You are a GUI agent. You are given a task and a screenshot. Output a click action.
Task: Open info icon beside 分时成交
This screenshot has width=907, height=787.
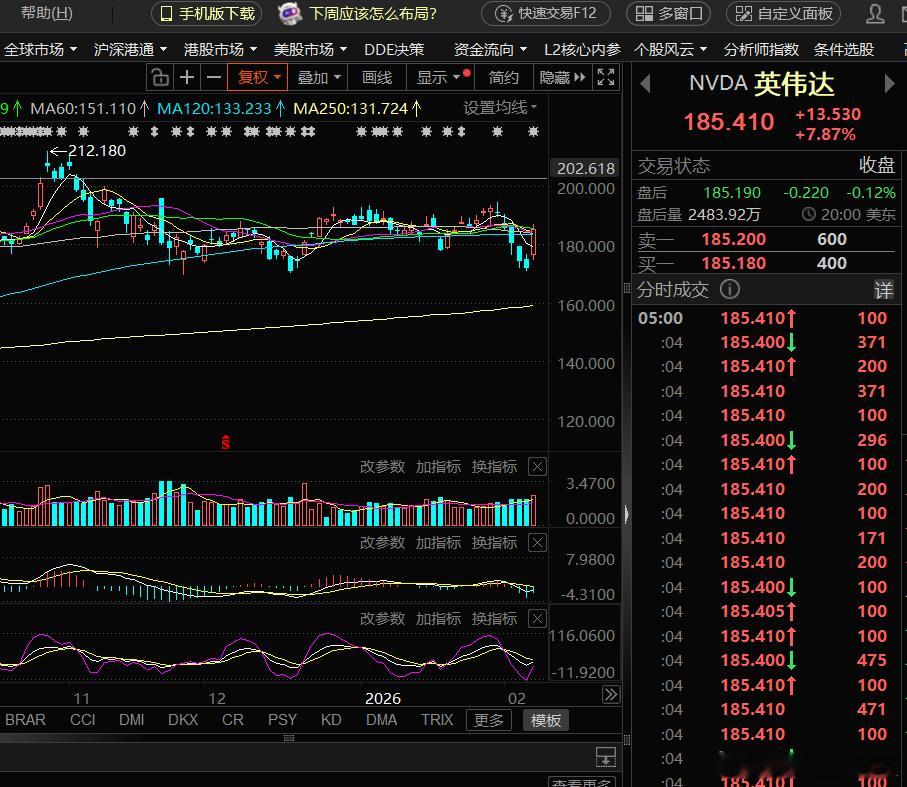730,289
